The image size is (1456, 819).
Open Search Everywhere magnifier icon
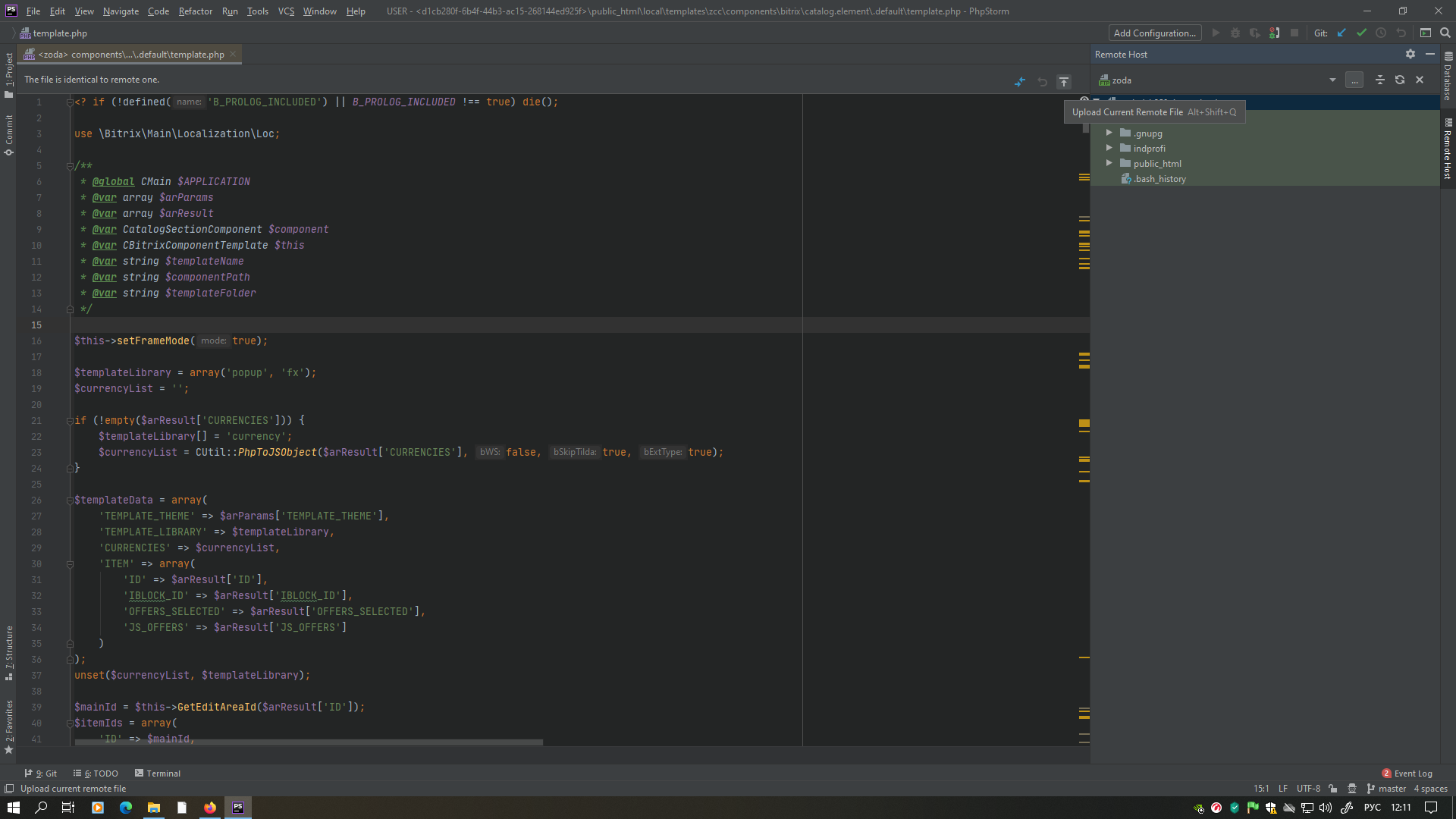1445,33
